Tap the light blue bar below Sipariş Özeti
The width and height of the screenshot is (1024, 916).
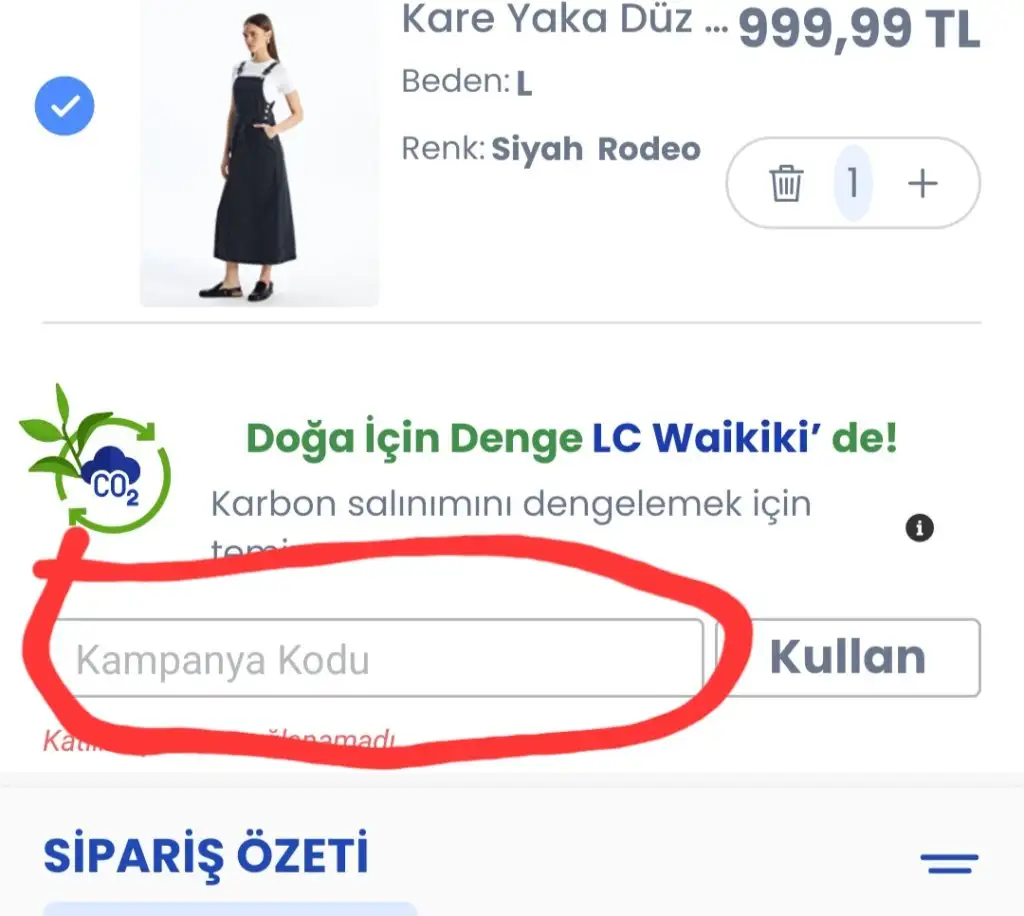tap(230, 909)
